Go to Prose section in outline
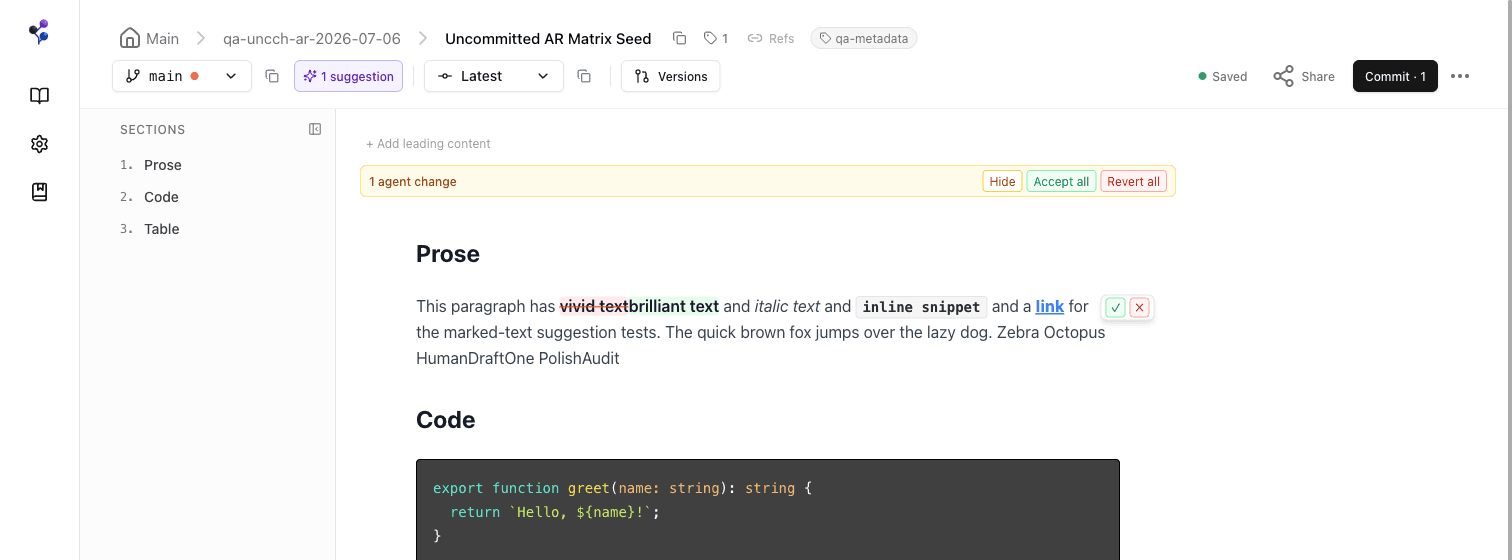1512x560 pixels. (x=163, y=165)
